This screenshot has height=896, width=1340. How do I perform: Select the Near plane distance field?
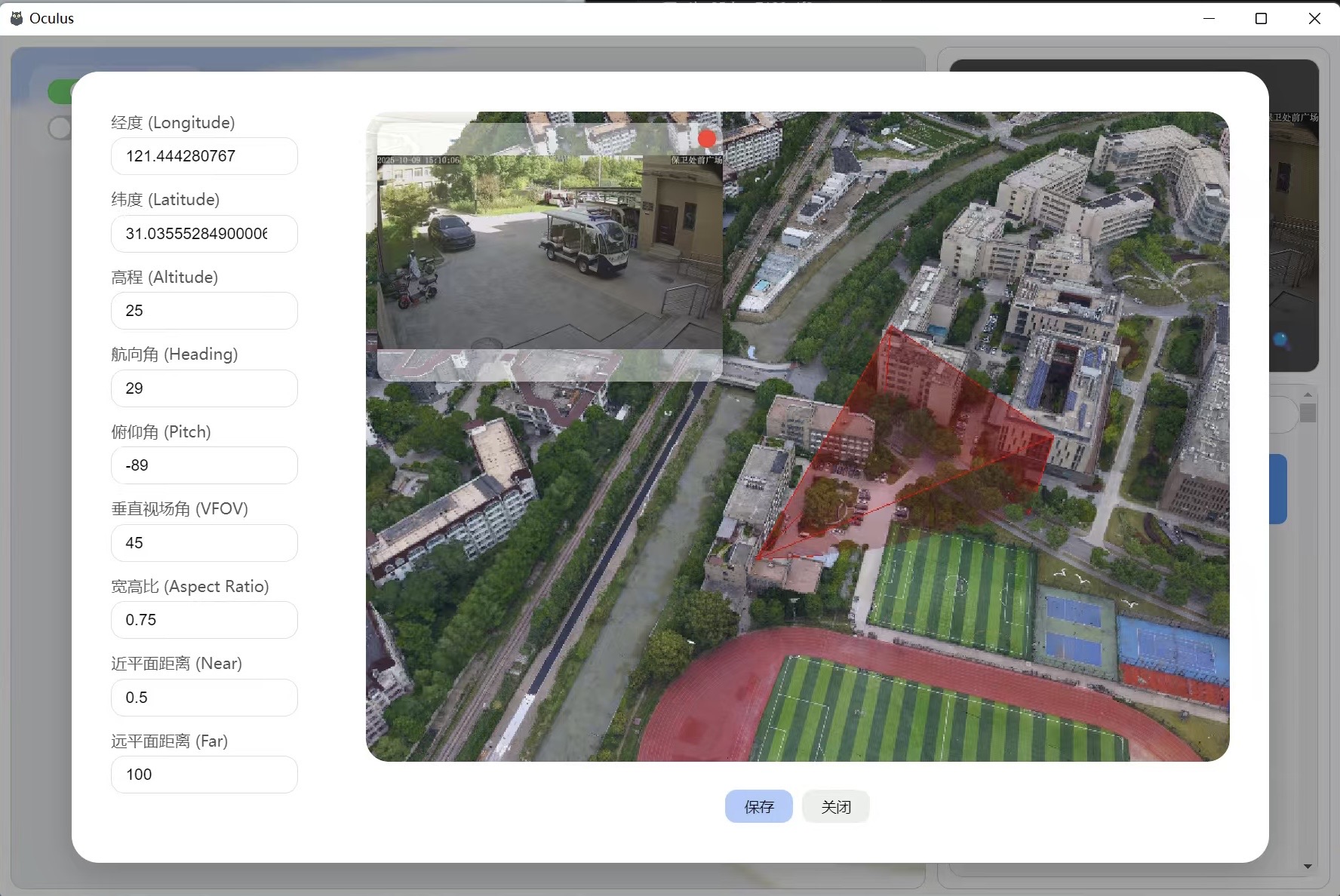point(204,698)
